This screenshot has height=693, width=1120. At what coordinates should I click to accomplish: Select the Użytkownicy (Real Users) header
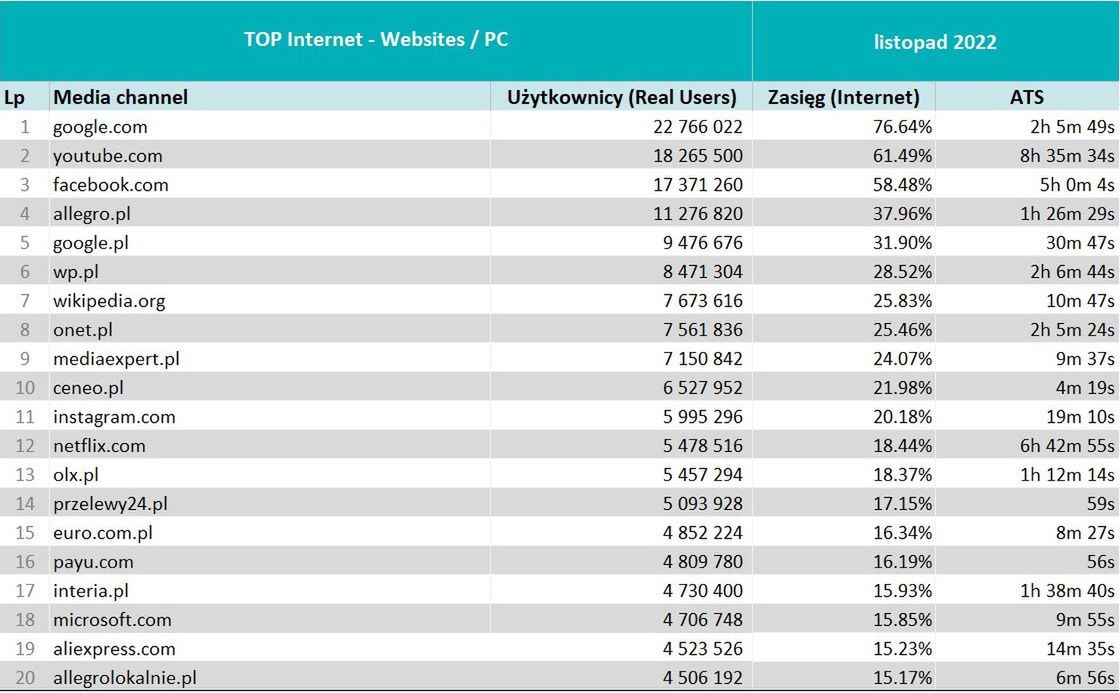pyautogui.click(x=621, y=97)
